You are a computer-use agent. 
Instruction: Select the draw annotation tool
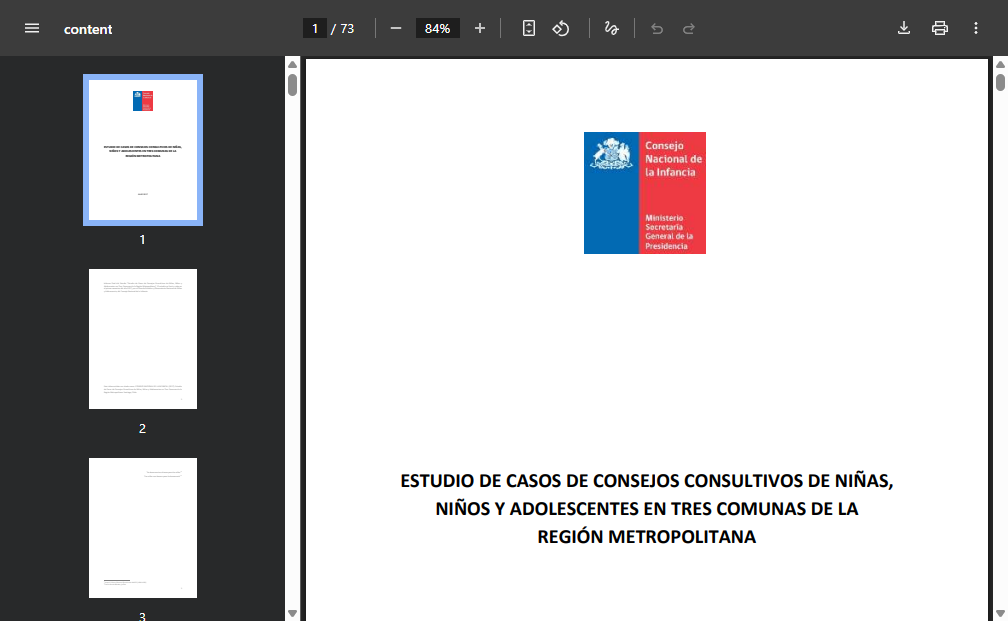(611, 28)
